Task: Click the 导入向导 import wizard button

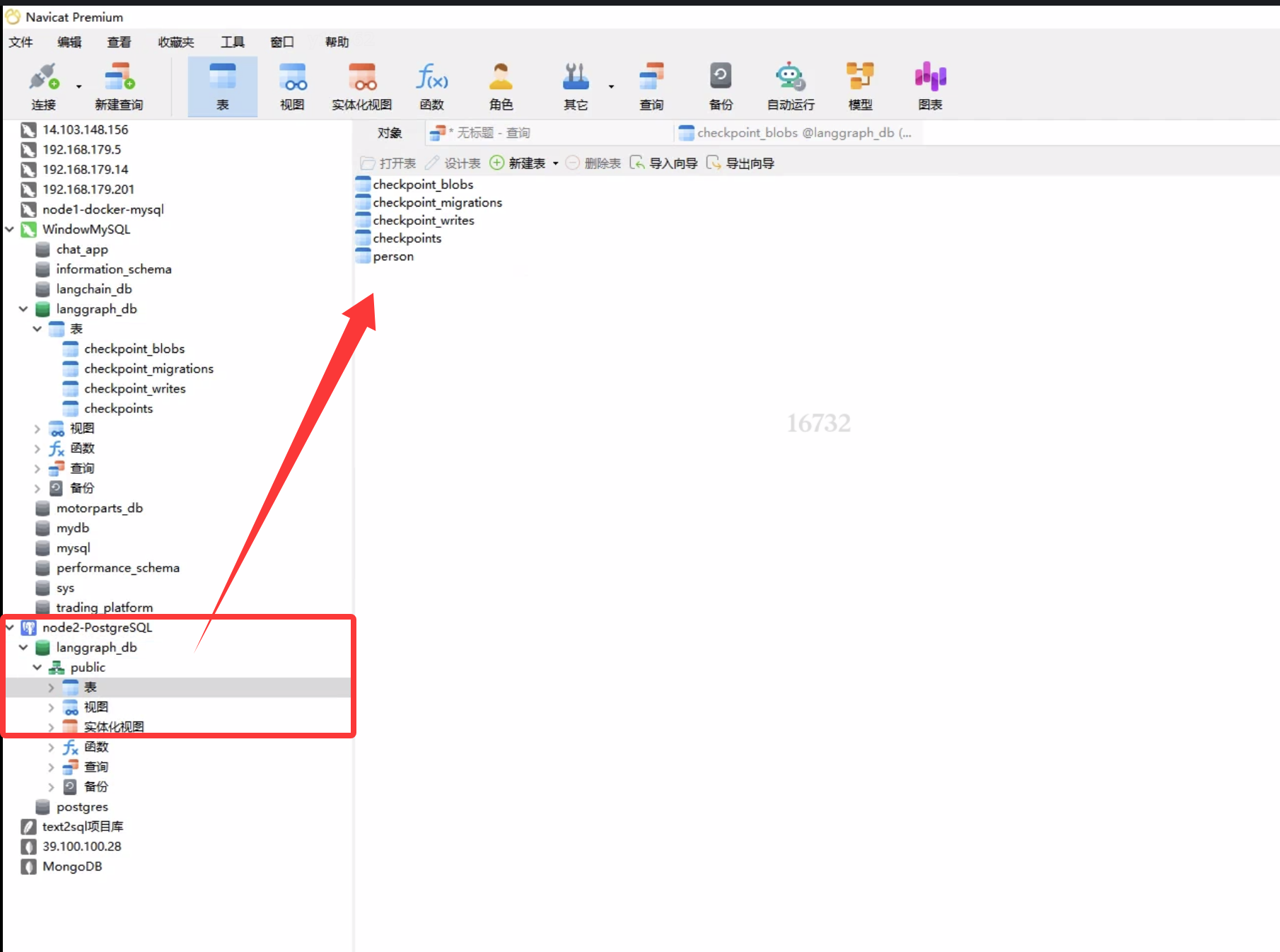Action: pos(663,163)
